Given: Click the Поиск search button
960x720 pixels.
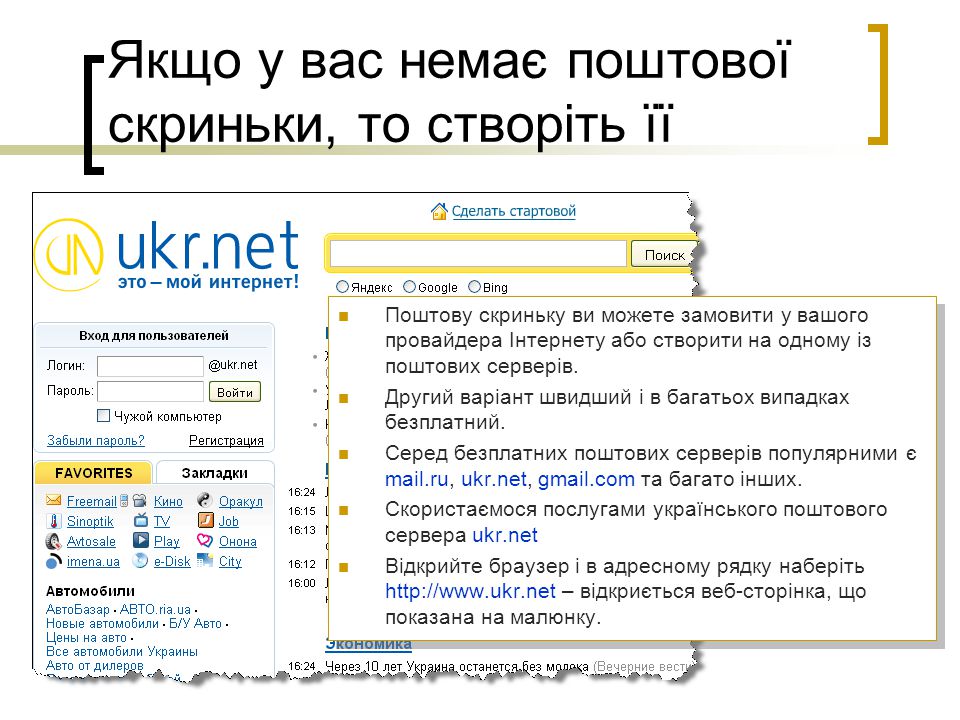Looking at the screenshot, I should click(664, 255).
